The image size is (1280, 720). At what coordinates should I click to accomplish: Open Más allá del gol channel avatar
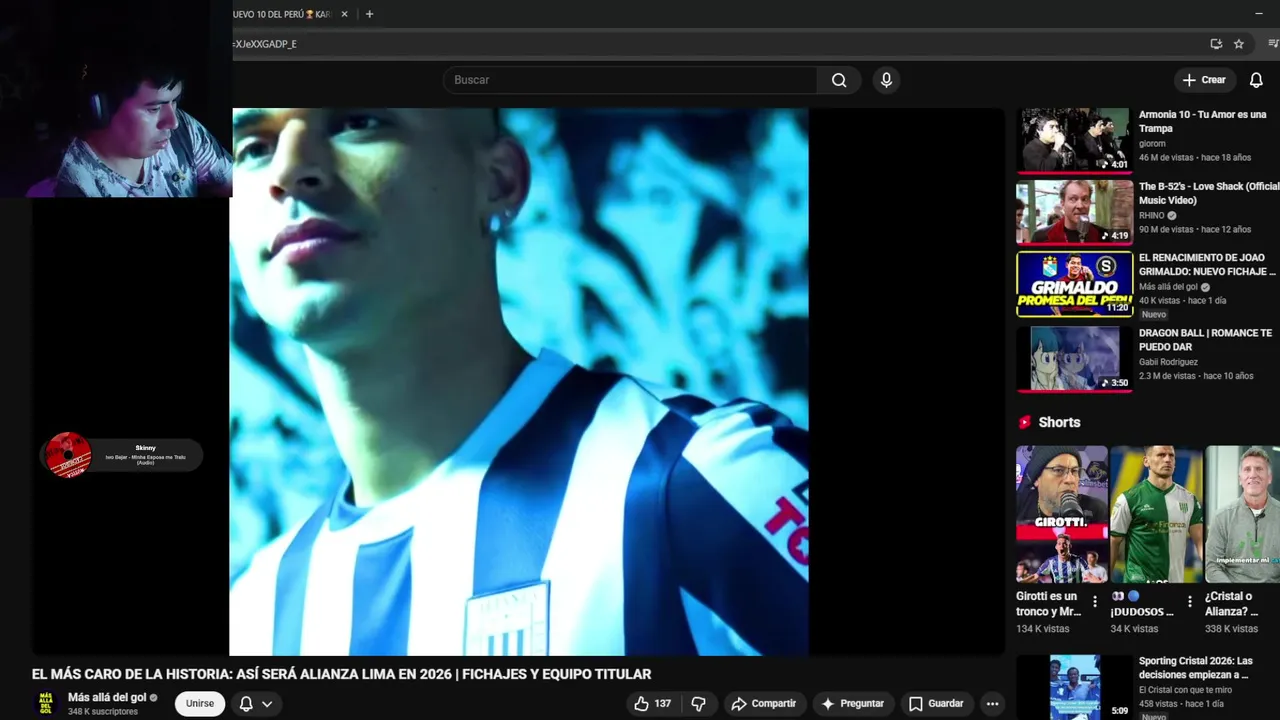coord(46,704)
